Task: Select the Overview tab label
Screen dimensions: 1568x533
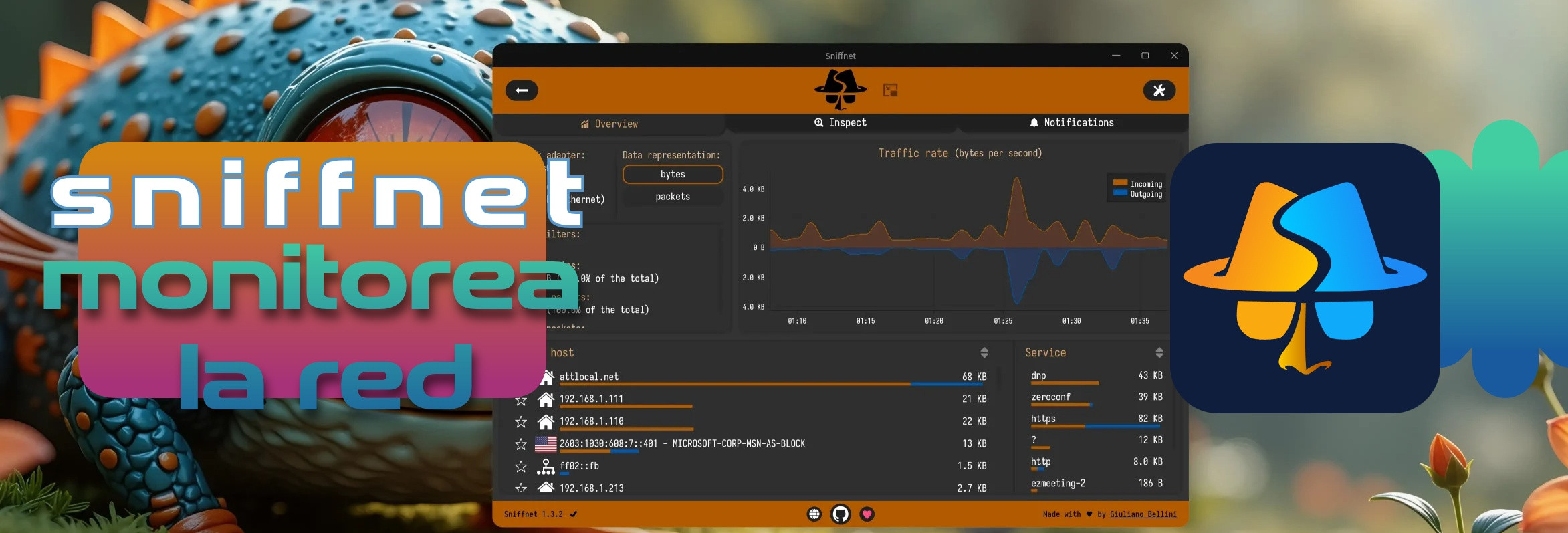Action: tap(616, 124)
